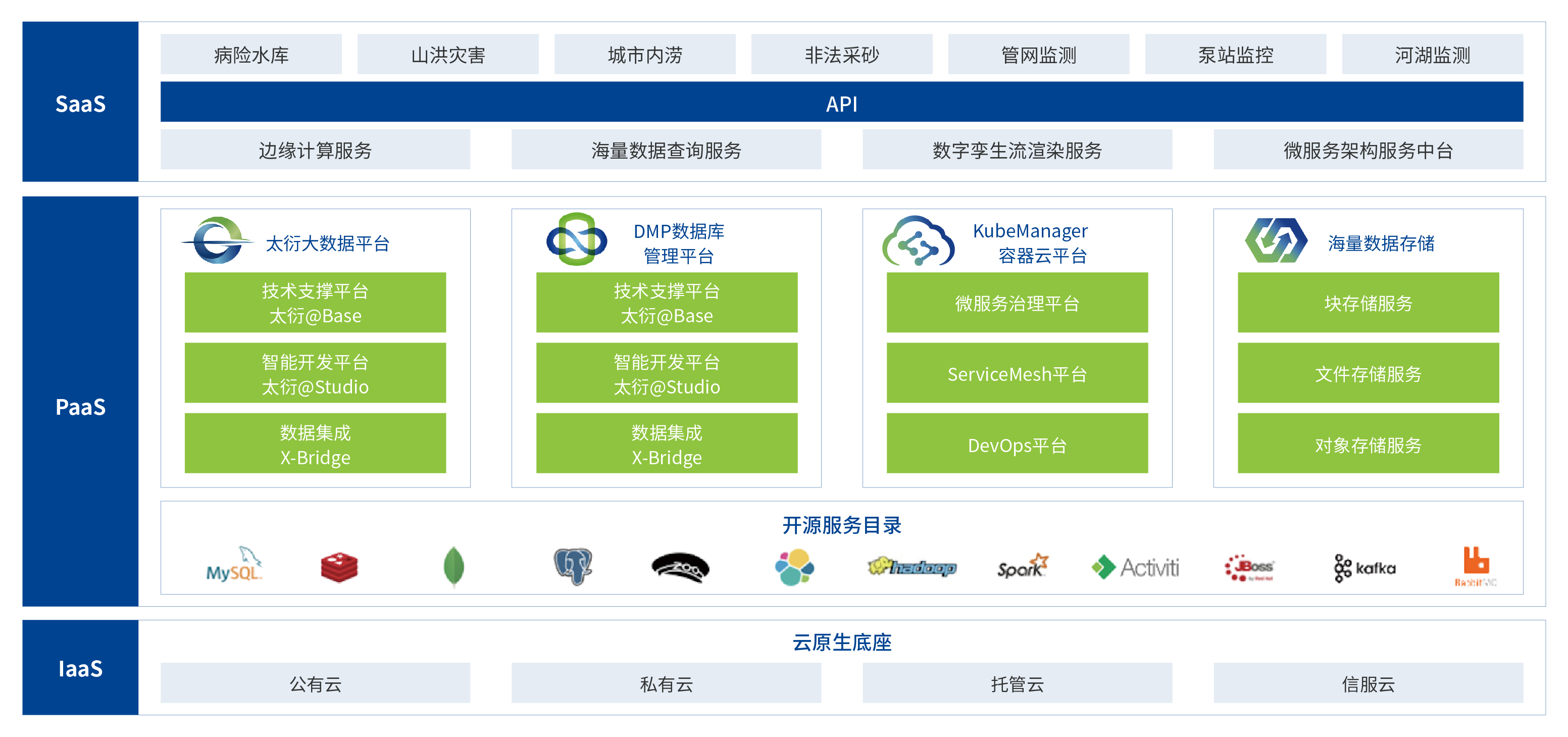This screenshot has height=737, width=1568.
Task: Open ServiceMesh平台 block
Action: (x=1017, y=373)
